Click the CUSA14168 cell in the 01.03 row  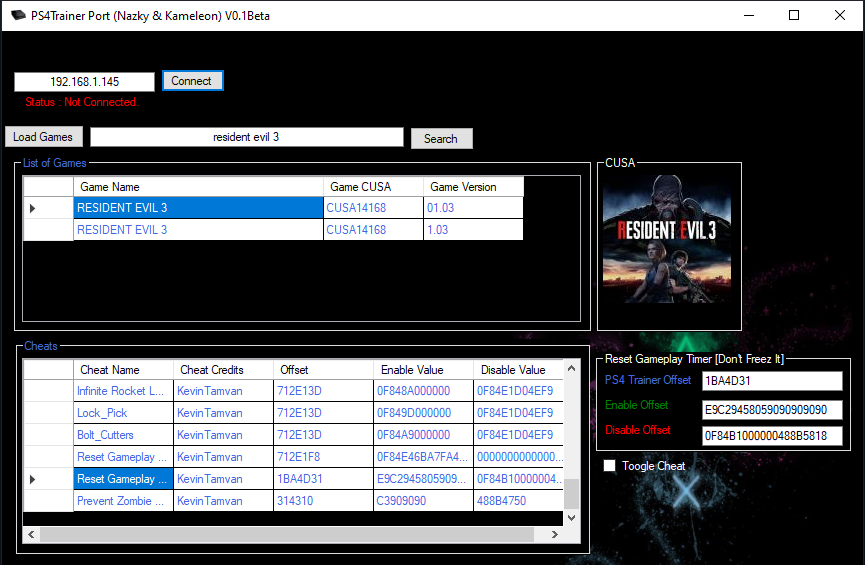[373, 208]
